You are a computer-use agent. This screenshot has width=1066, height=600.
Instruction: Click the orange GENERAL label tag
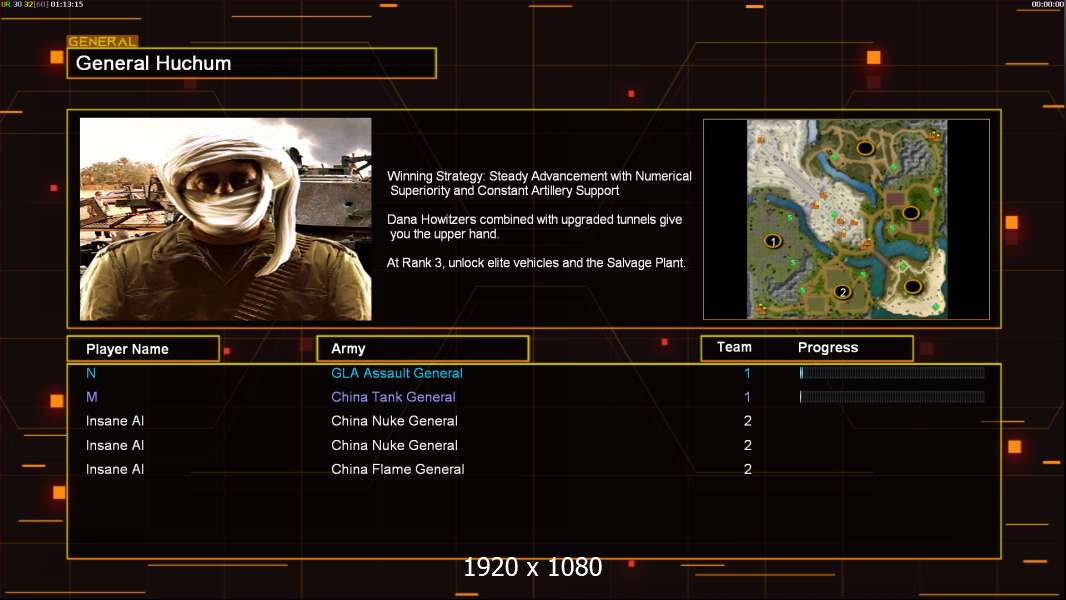[103, 41]
